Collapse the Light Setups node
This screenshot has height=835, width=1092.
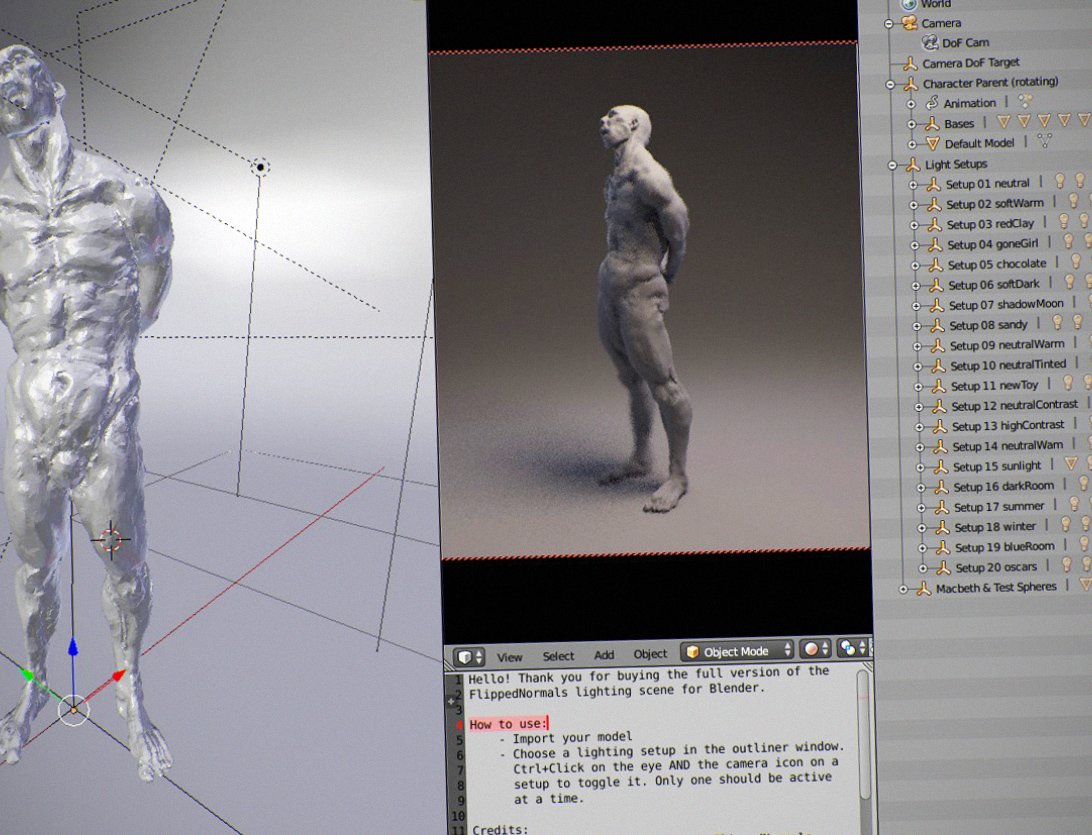click(x=892, y=165)
